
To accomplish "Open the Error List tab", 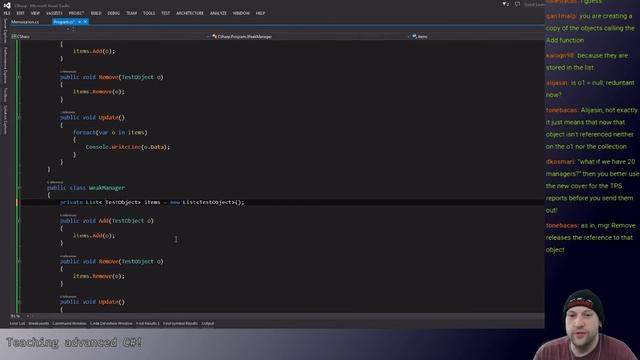I will click(17, 324).
